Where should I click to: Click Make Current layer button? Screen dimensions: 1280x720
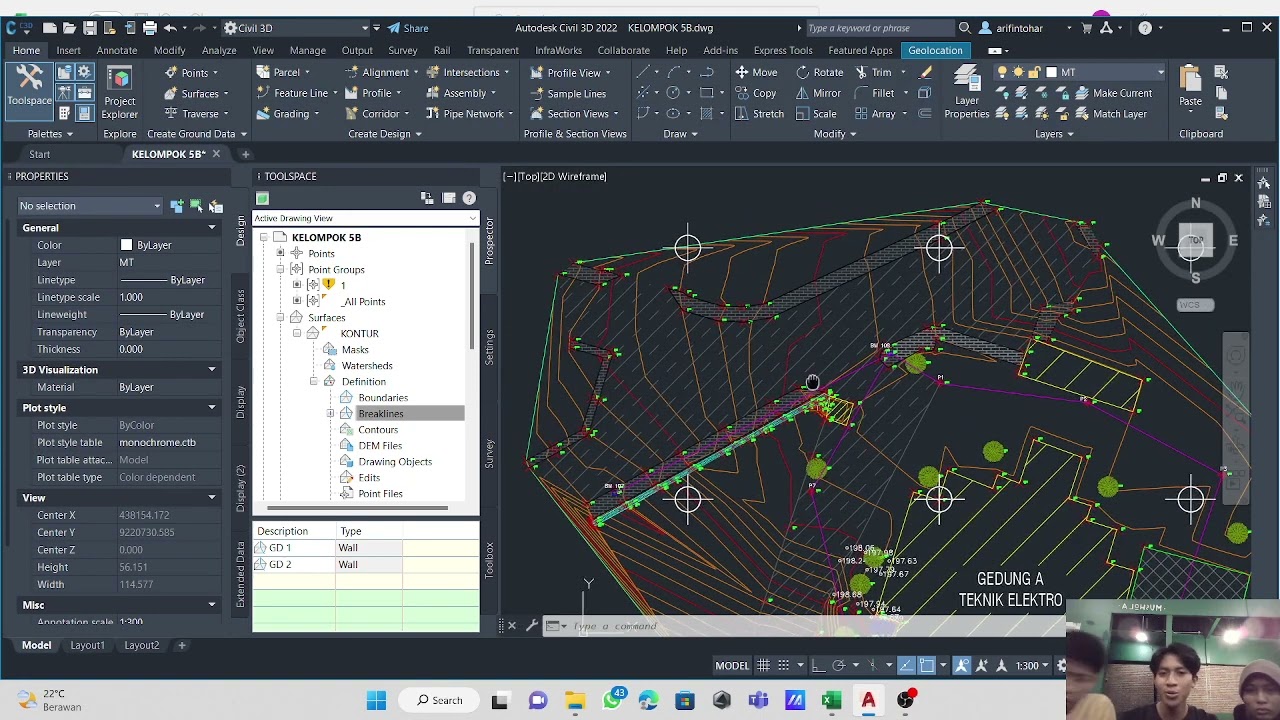[1112, 93]
